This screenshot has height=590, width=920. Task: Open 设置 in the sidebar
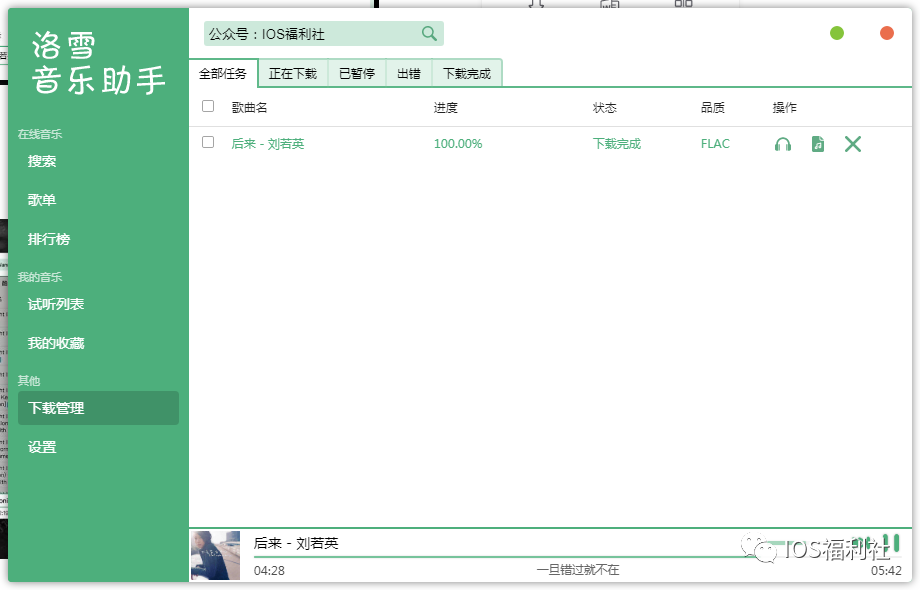tap(42, 447)
